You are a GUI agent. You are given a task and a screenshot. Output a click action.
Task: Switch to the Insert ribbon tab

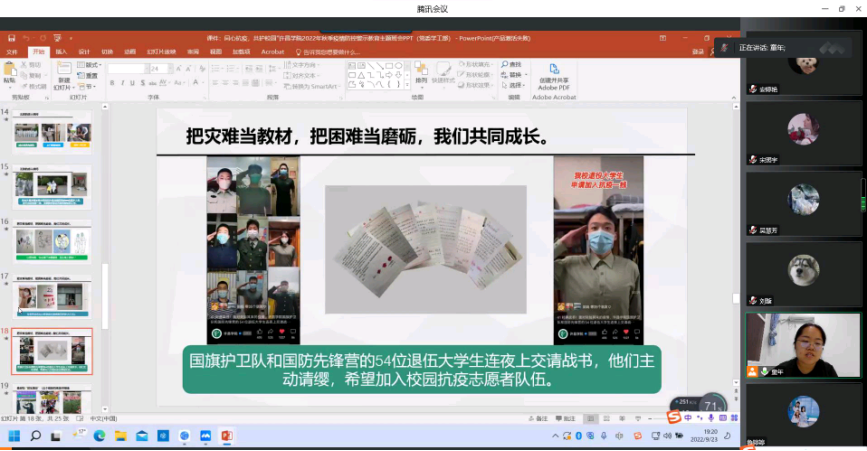click(61, 51)
